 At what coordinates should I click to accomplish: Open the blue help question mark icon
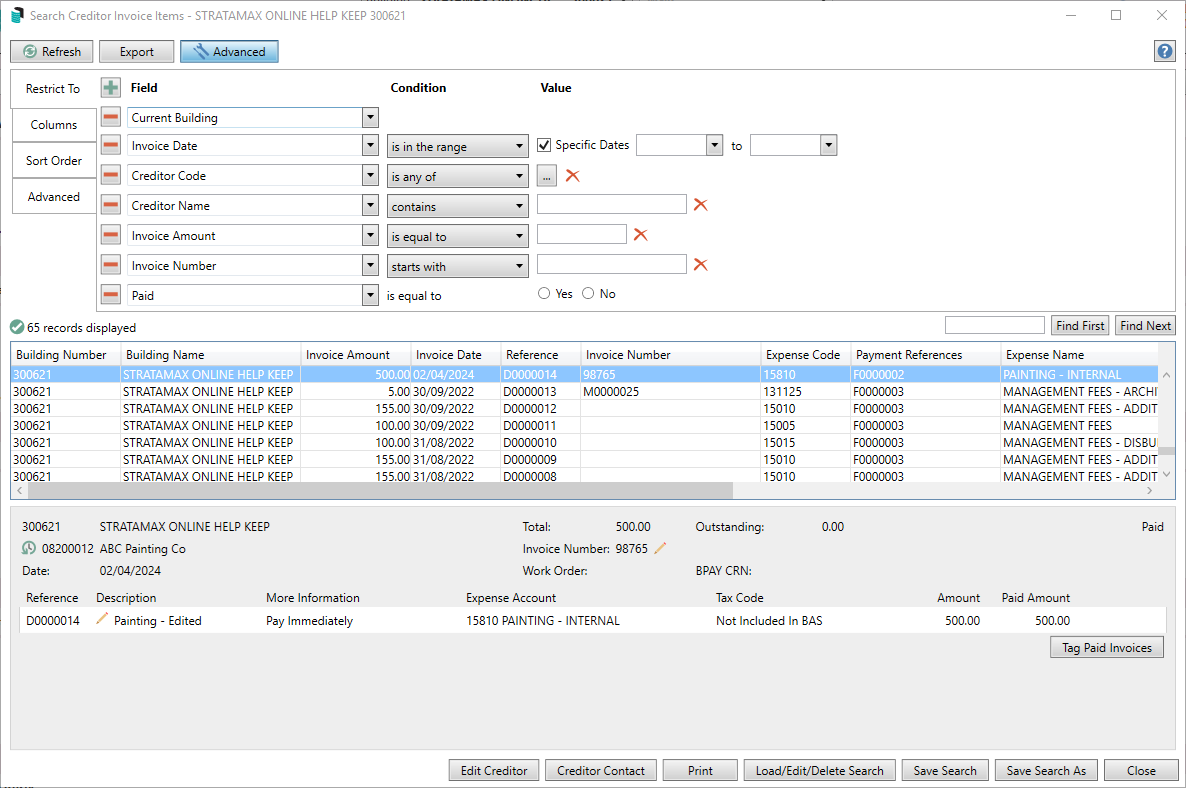tap(1164, 52)
